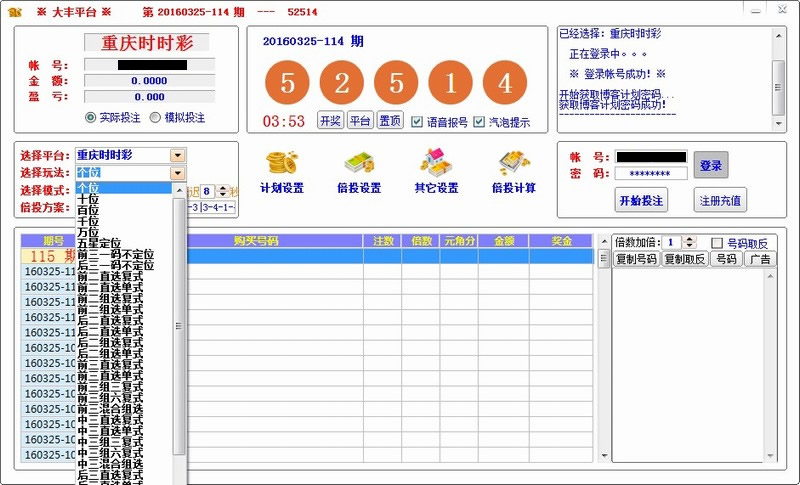Choose 前二直选单式 option
This screenshot has height=485, width=800.
click(124, 287)
